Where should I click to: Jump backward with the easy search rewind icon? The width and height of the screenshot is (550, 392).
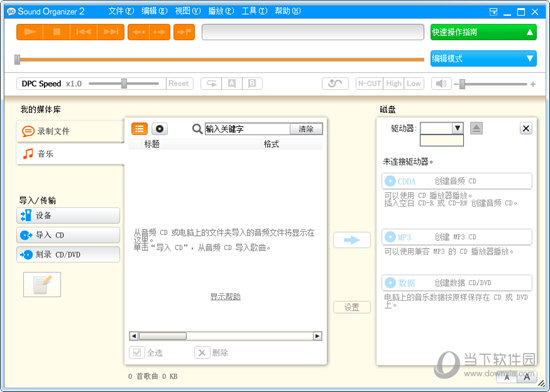point(139,32)
